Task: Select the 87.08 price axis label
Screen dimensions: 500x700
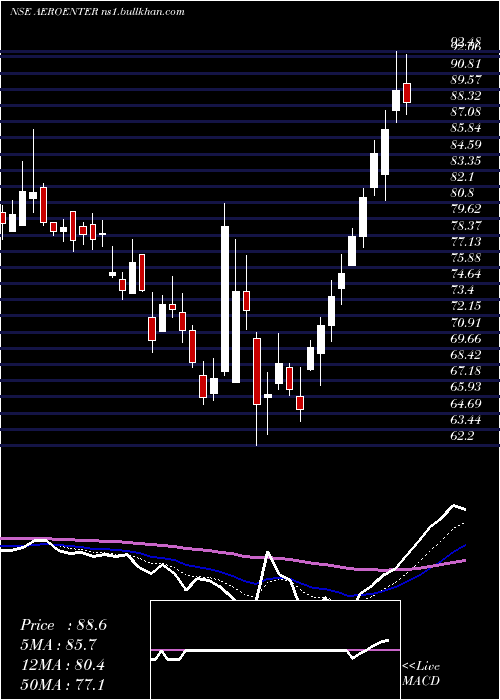Action: point(466,112)
